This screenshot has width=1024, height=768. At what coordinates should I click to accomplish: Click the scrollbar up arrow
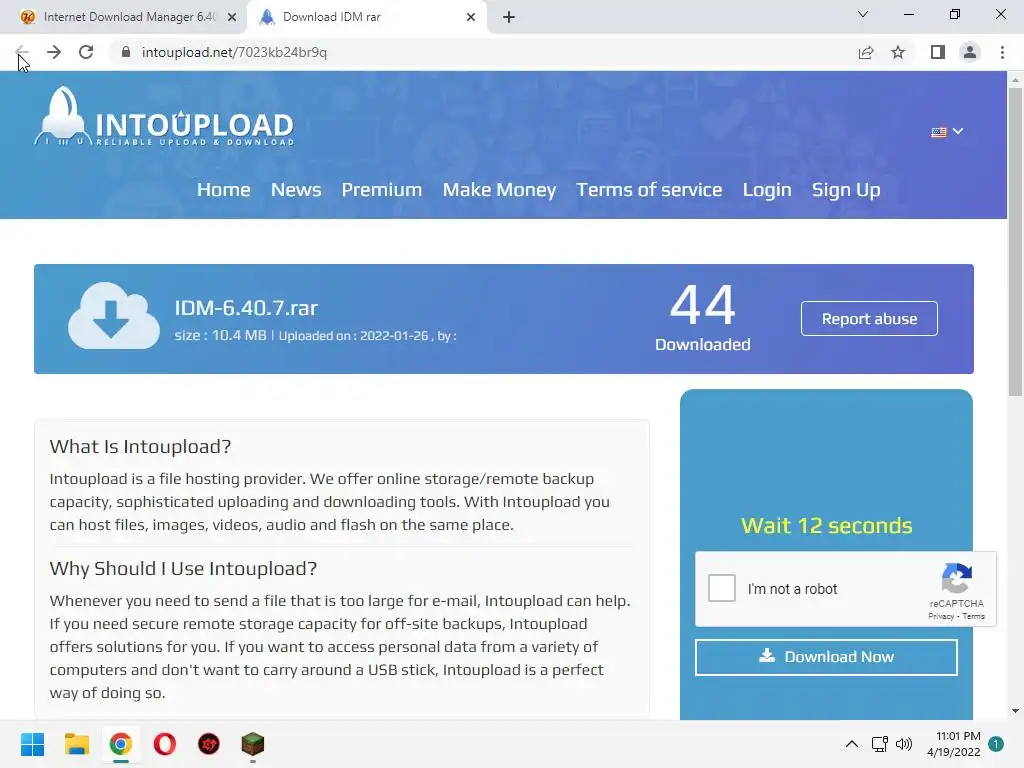[x=1015, y=80]
